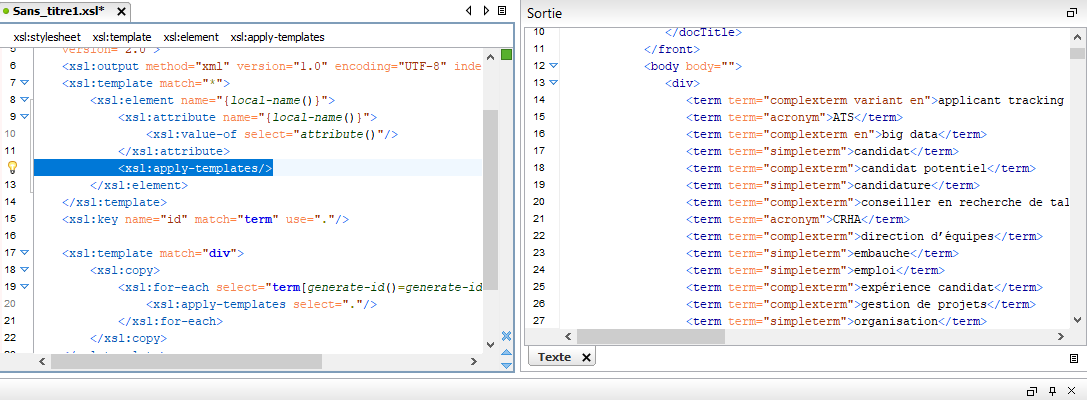Click line number 22 in Sortie gutter
This screenshot has height=400, width=1087.
pos(539,236)
